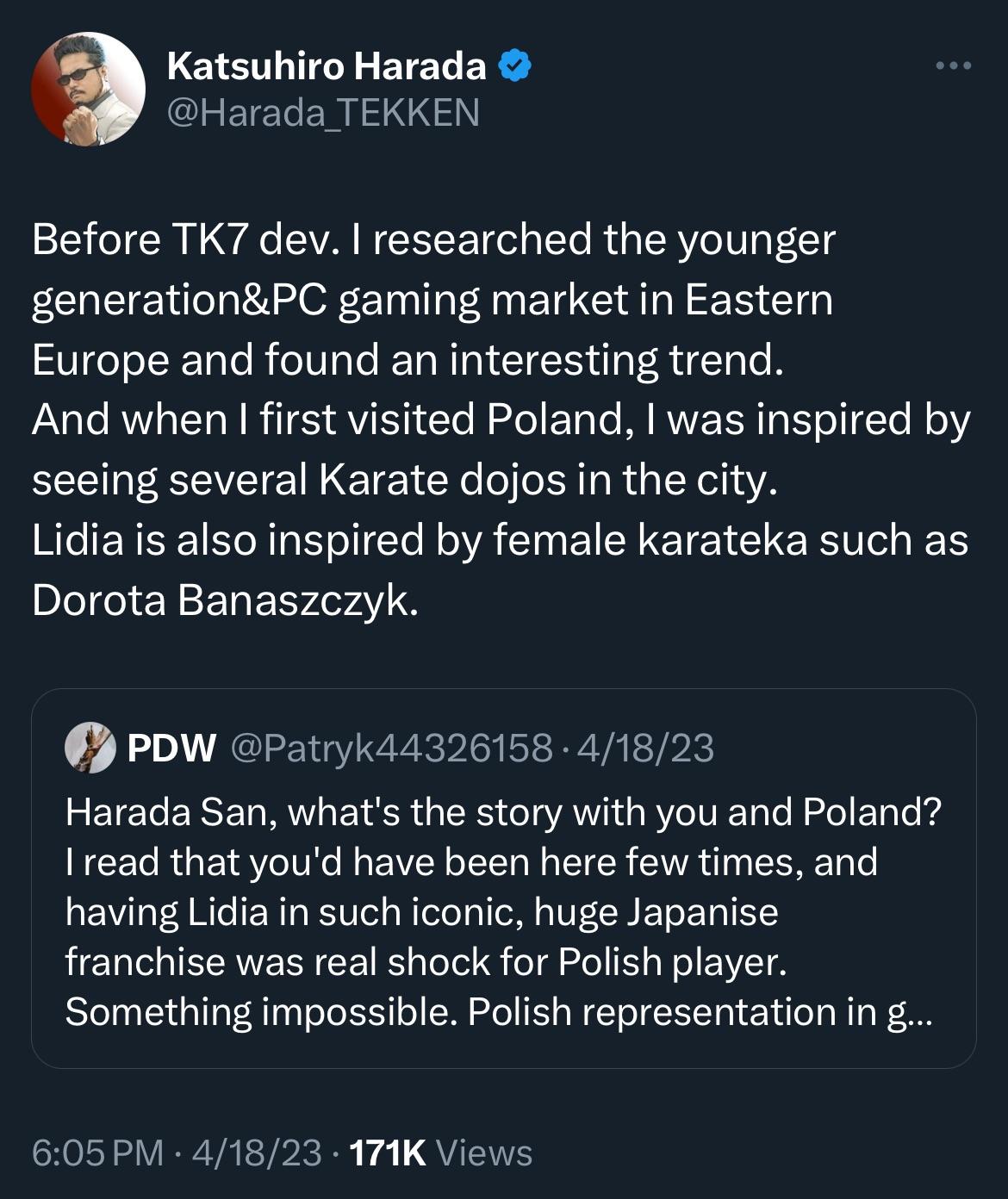Open the verified badge on Katsuhiro Harada's profile
Viewport: 1008px width, 1199px height.
point(514,65)
